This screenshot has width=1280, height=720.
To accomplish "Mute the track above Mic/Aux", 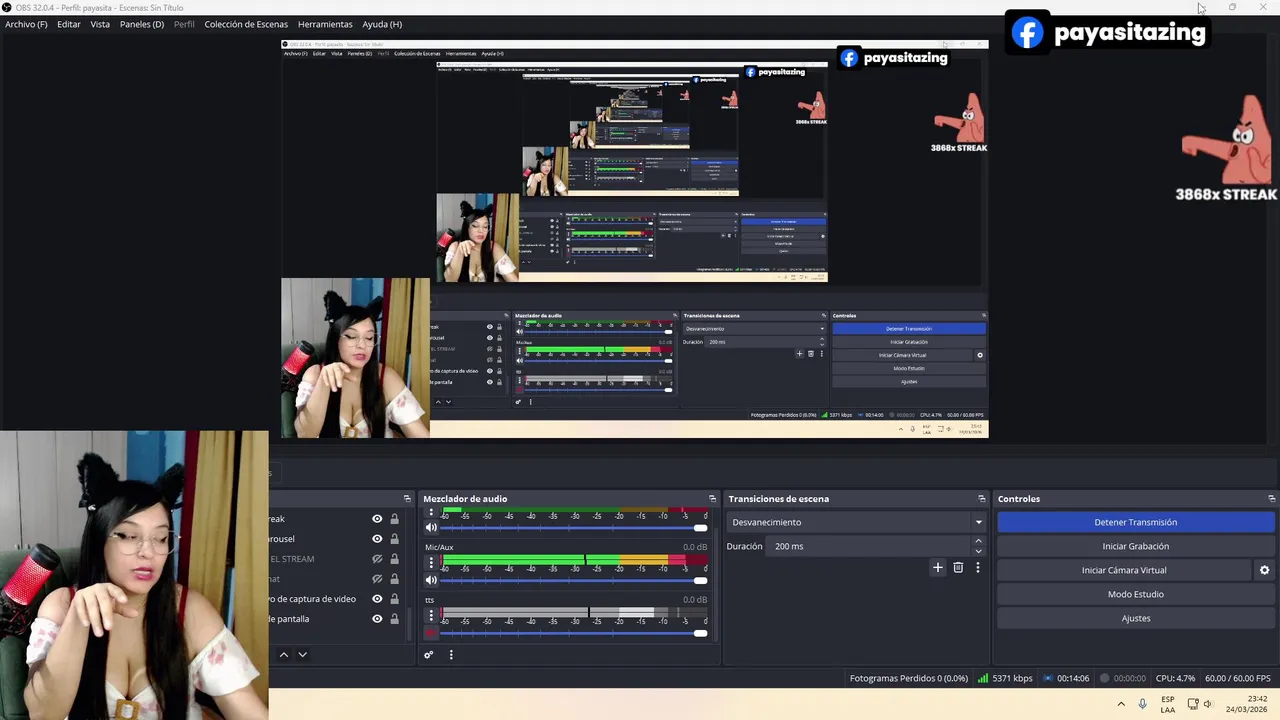I will point(431,528).
